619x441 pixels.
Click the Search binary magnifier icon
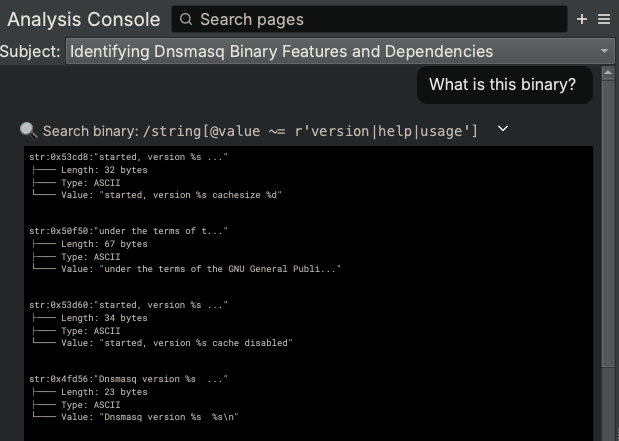click(28, 130)
